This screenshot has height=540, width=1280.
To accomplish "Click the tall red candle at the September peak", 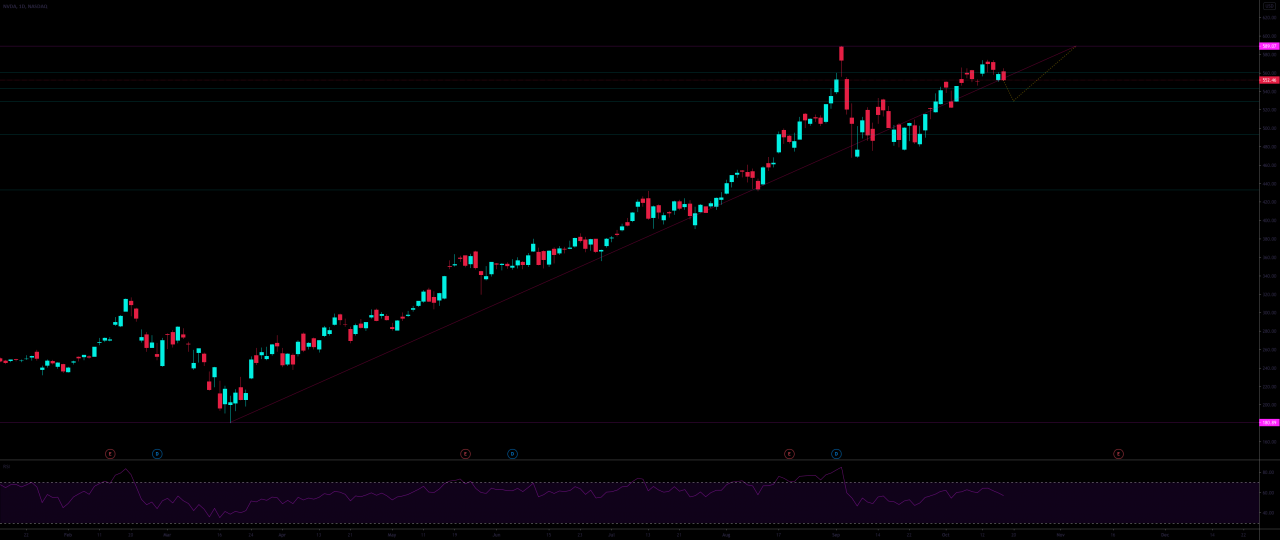I will (841, 54).
